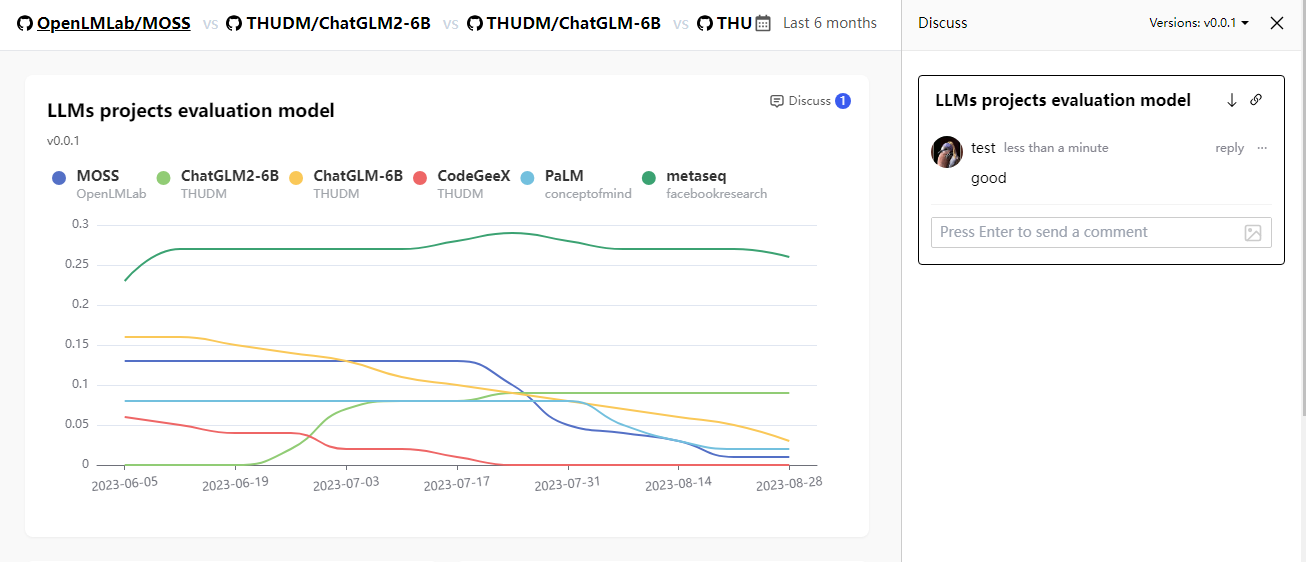Click the GitHub icon beside THUDM/ChatGLM-6B
The width and height of the screenshot is (1306, 562).
[x=475, y=23]
